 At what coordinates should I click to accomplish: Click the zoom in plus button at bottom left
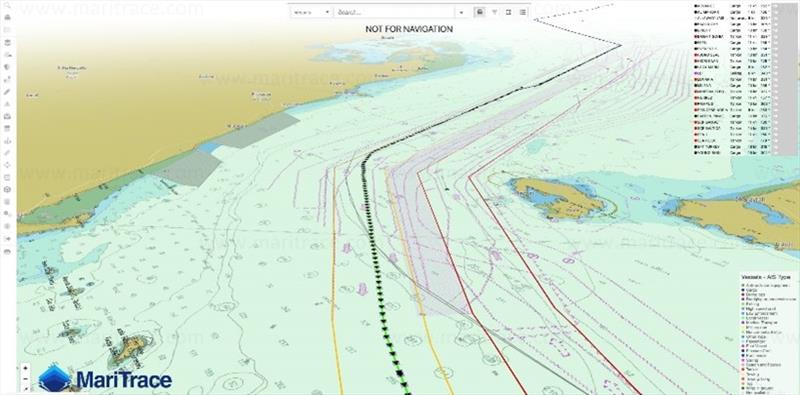click(26, 367)
